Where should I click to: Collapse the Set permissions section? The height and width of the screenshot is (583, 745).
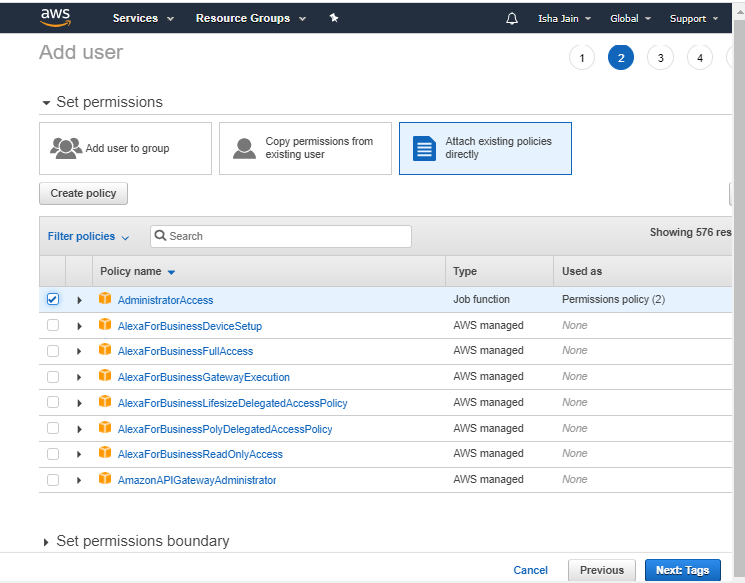46,103
